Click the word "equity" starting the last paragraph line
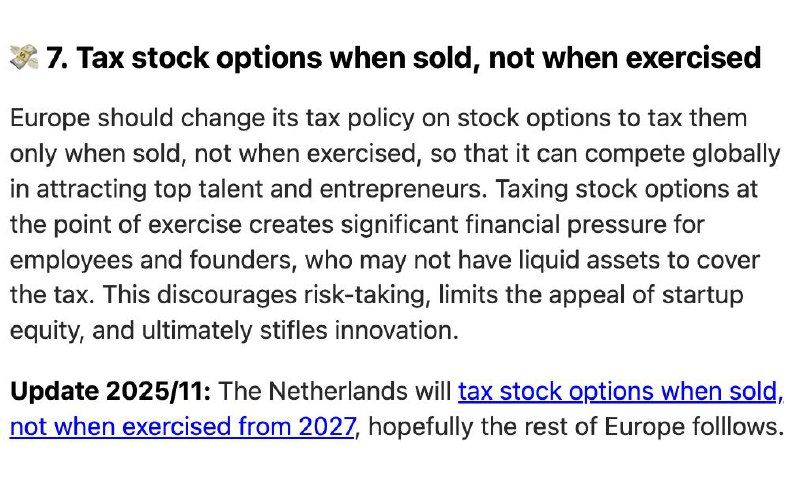 pos(39,330)
